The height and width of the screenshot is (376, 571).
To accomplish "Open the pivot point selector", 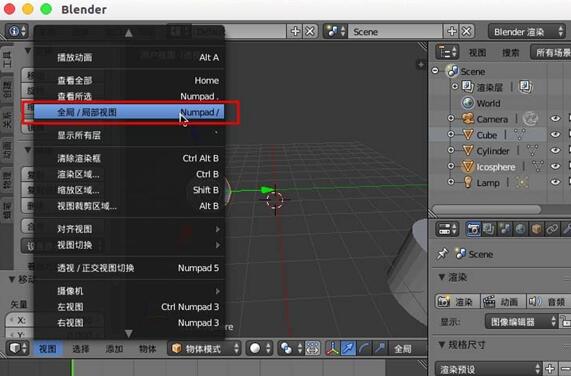I will coord(291,349).
